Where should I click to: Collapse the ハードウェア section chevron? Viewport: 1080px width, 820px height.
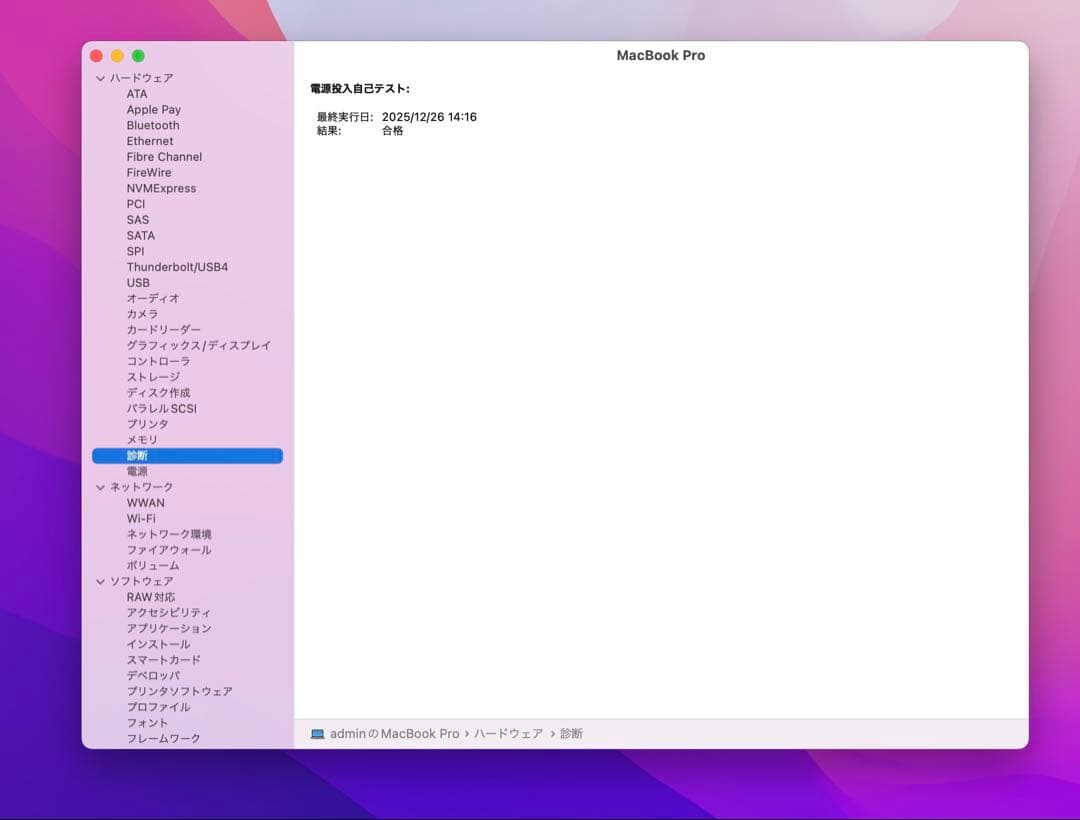101,78
